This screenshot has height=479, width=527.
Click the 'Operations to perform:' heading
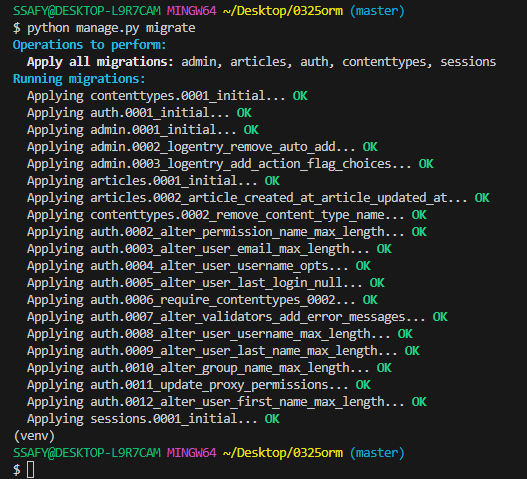pos(89,45)
